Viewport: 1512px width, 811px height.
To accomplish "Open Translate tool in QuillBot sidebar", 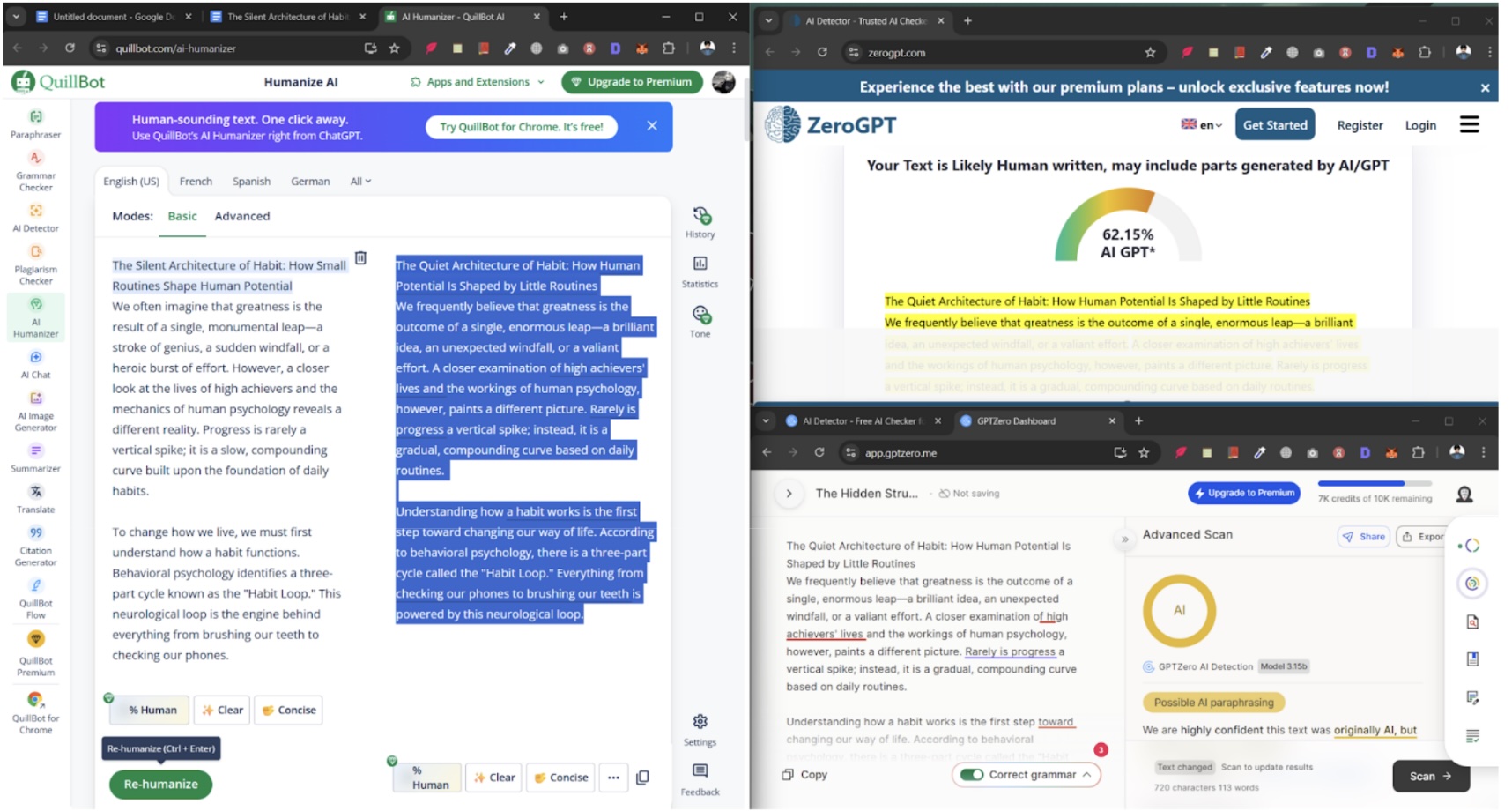I will 35,499.
